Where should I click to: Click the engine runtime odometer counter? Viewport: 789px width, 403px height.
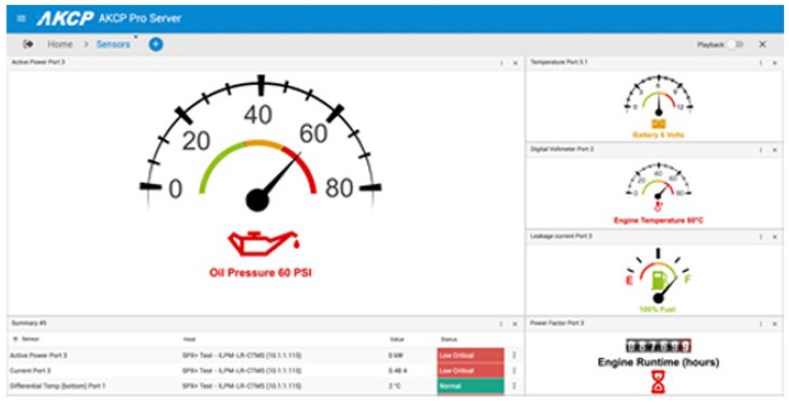click(x=658, y=346)
